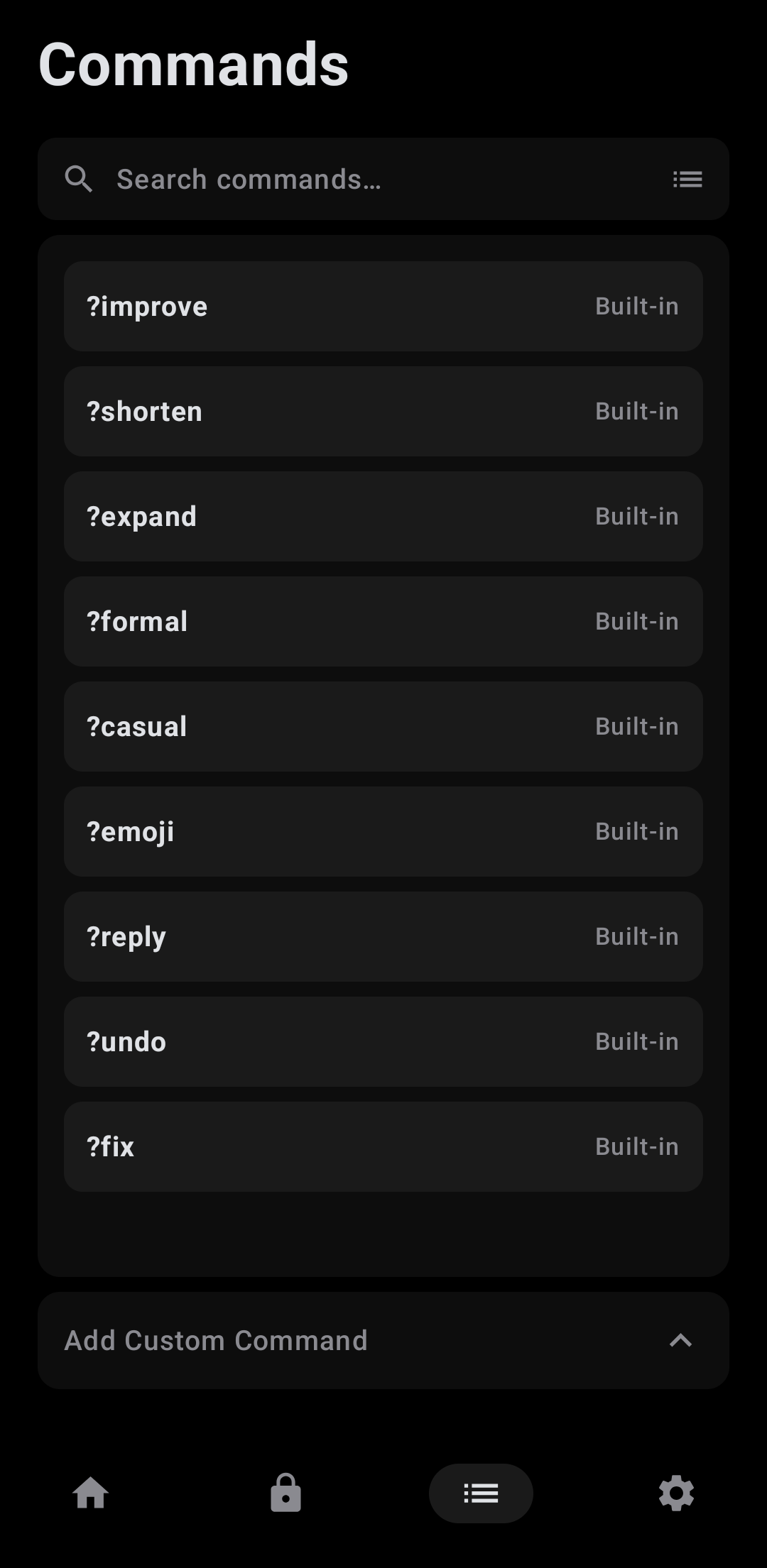Tap the lock icon in bottom bar

(x=285, y=1492)
